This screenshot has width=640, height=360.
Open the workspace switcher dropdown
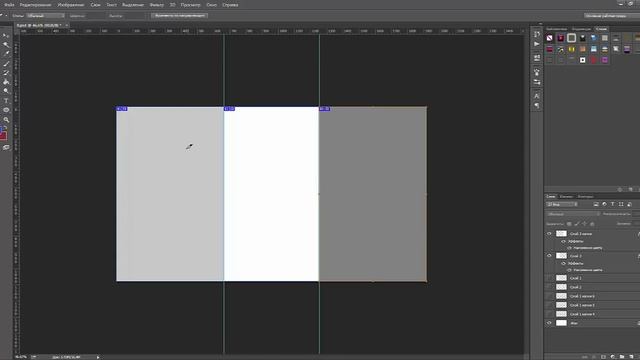[611, 16]
